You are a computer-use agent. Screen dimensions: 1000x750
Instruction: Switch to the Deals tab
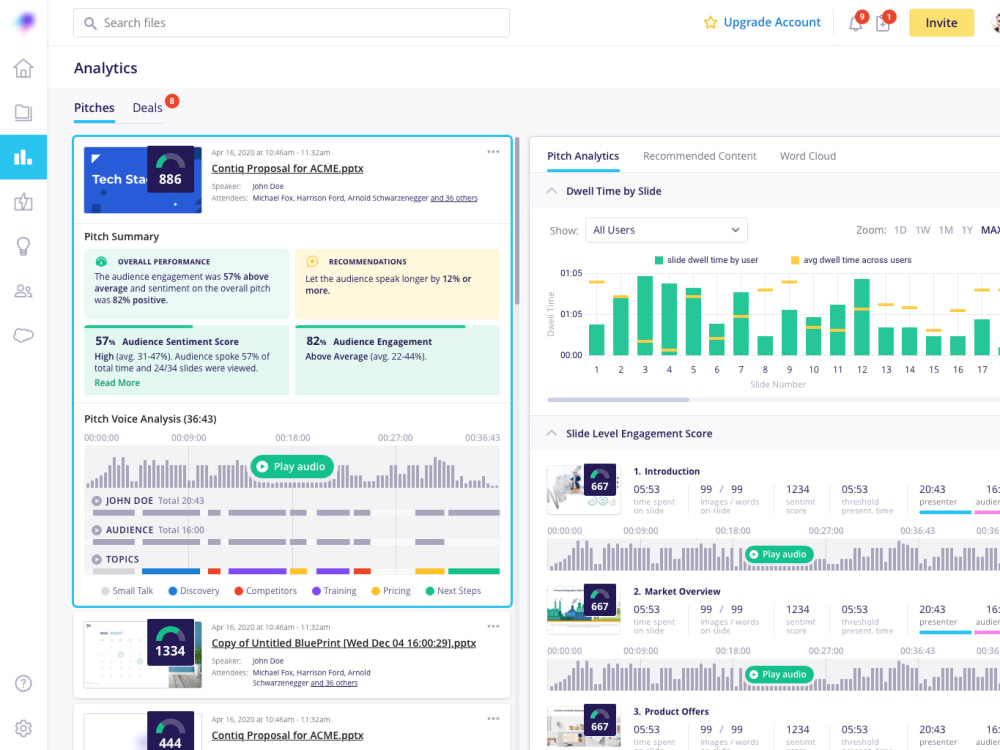click(147, 108)
